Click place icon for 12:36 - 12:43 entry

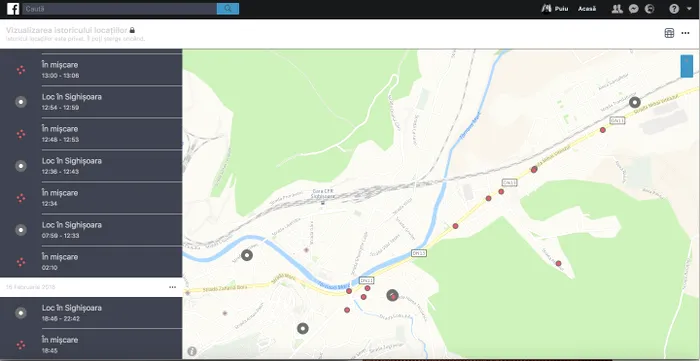[x=21, y=166]
